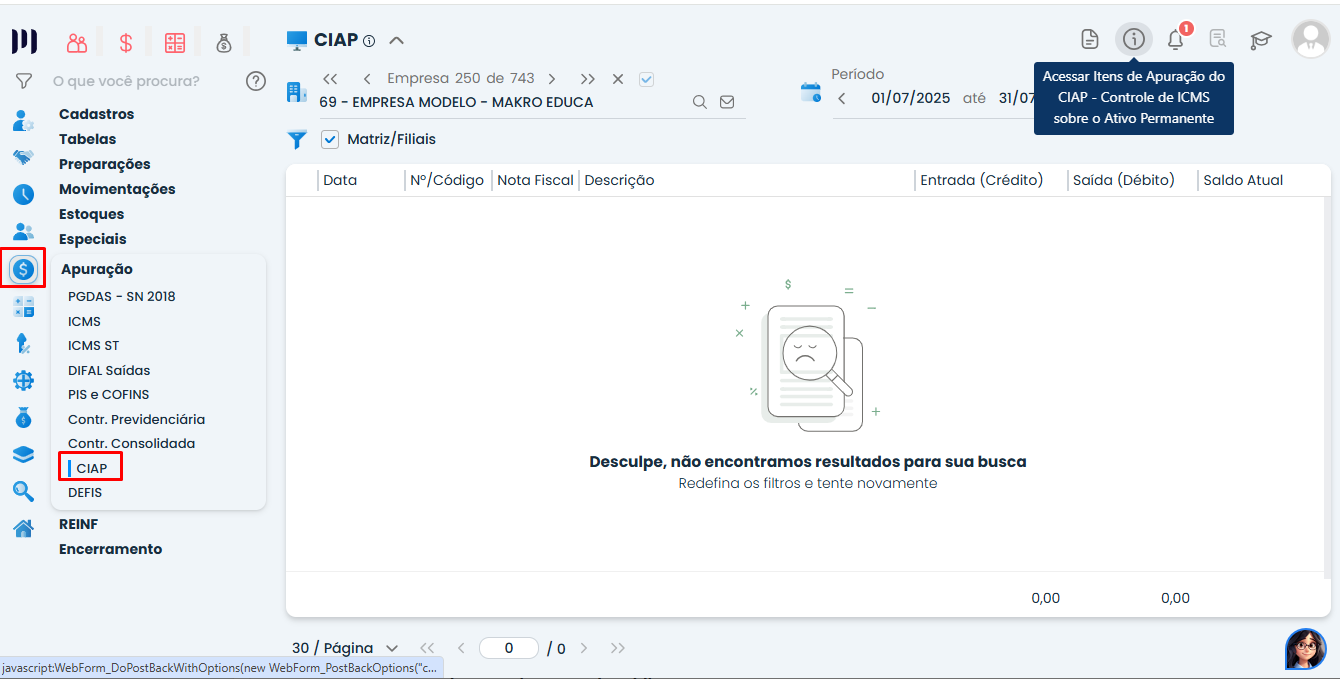Viewport: 1340px width, 679px height.
Task: Go to next company arrow
Action: click(x=552, y=79)
